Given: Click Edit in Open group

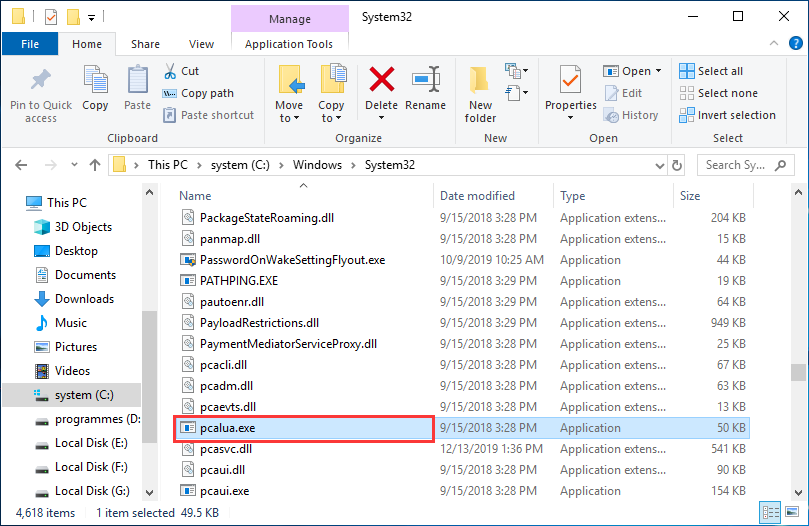Looking at the screenshot, I should tap(624, 93).
